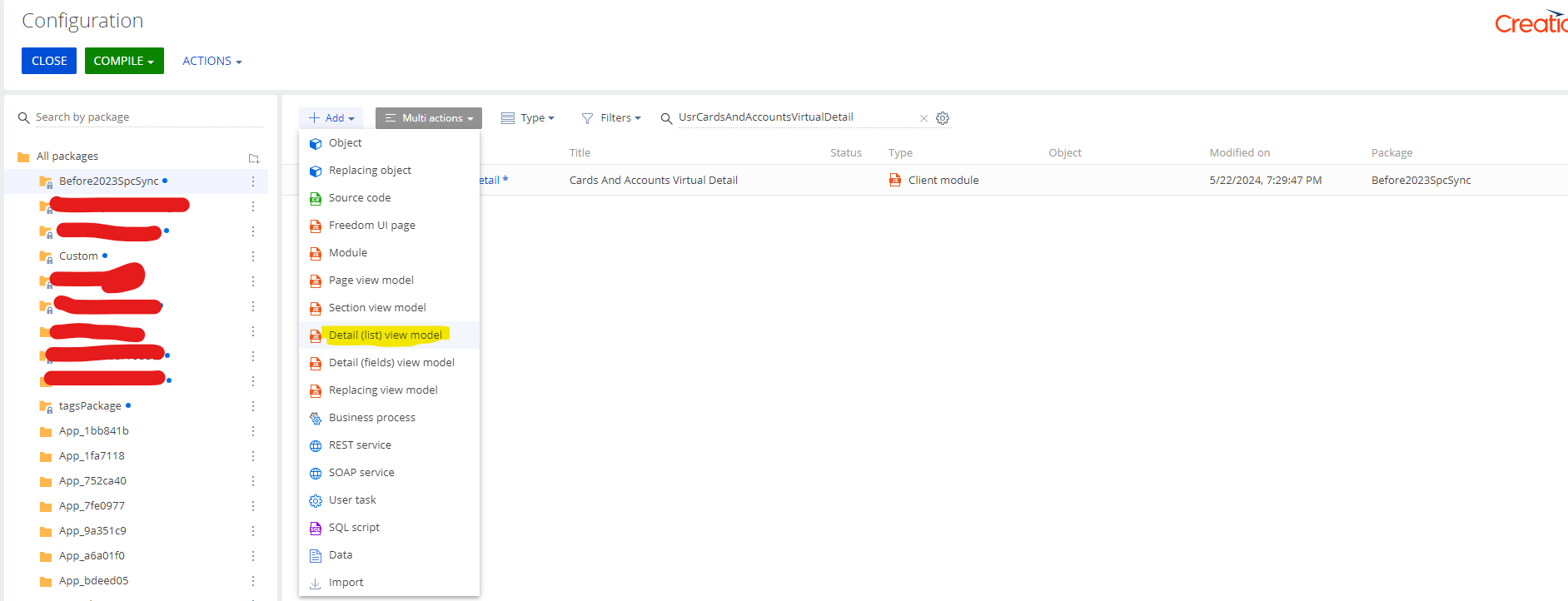
Task: Select the App_bdeed05 package
Action: (93, 580)
